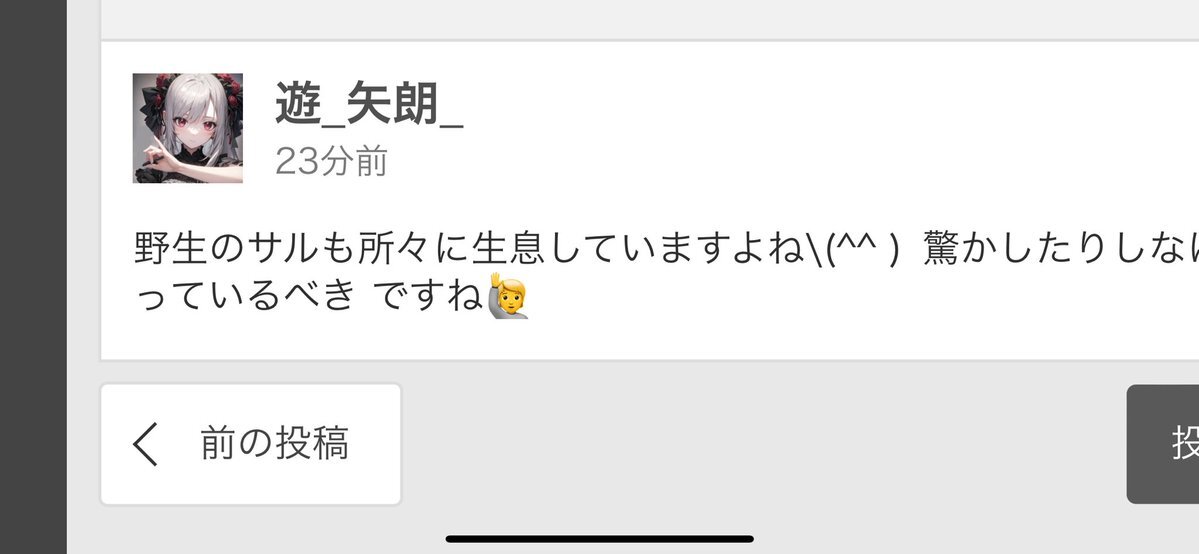This screenshot has width=1199, height=554.
Task: Tap the raised-hand person emoji
Action: pyautogui.click(x=509, y=295)
